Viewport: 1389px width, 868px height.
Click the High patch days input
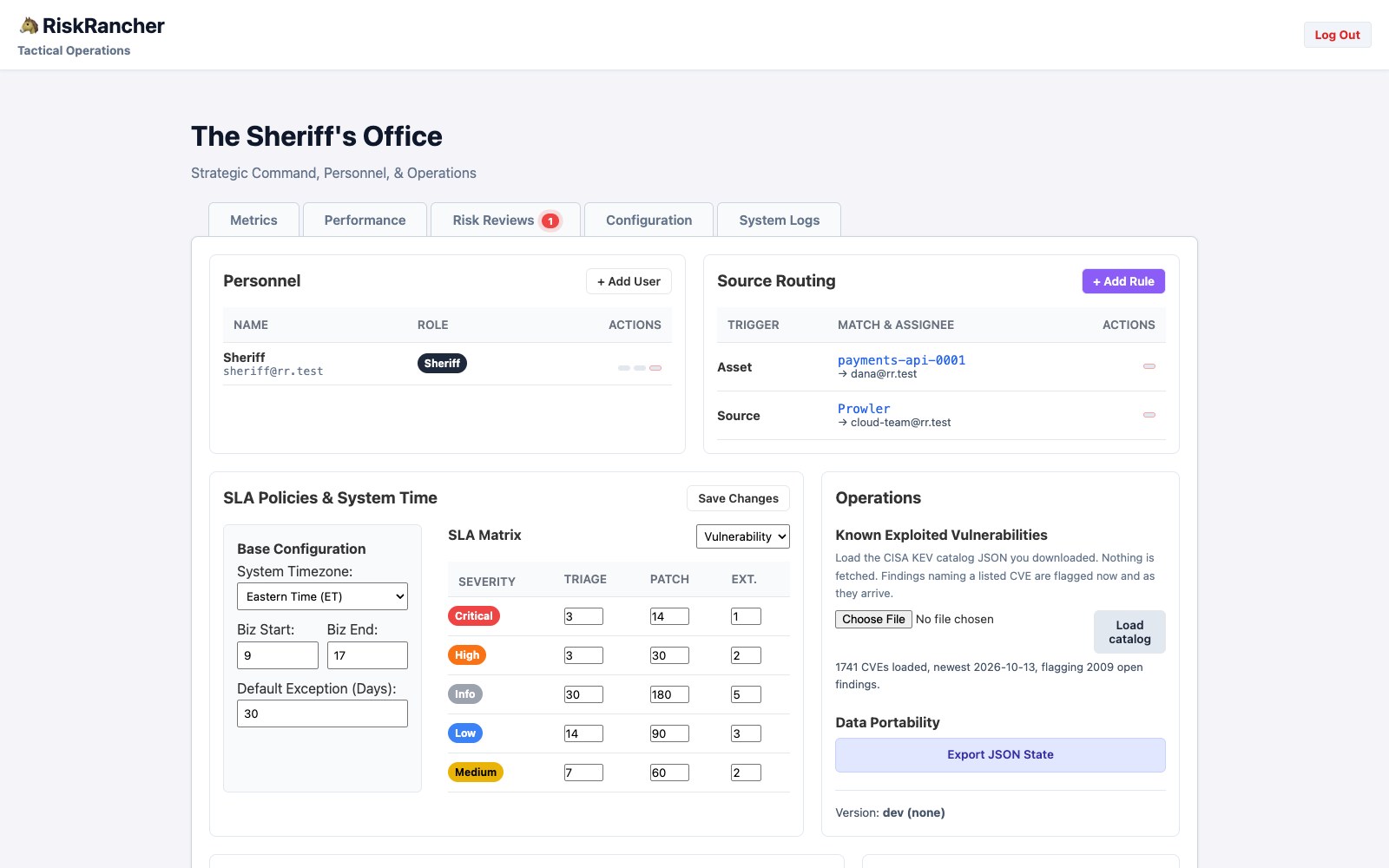coord(669,655)
